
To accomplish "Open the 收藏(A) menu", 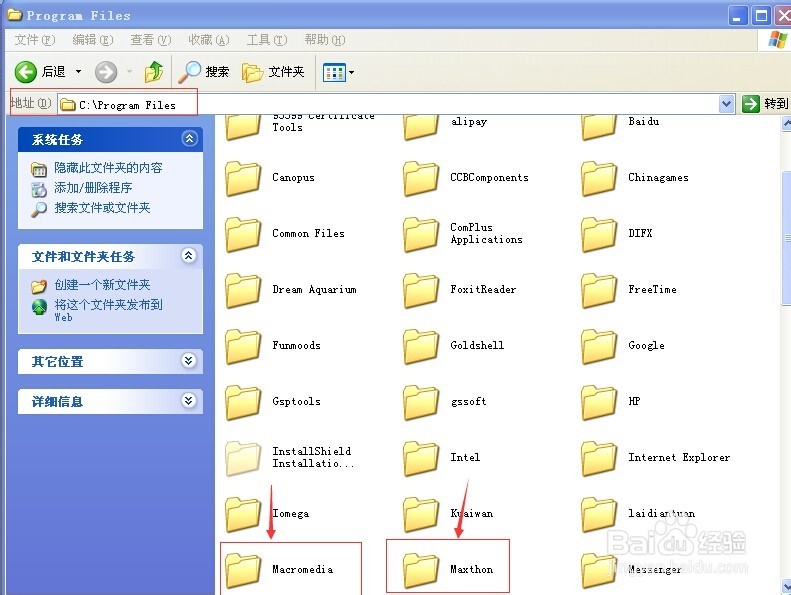I will click(208, 40).
